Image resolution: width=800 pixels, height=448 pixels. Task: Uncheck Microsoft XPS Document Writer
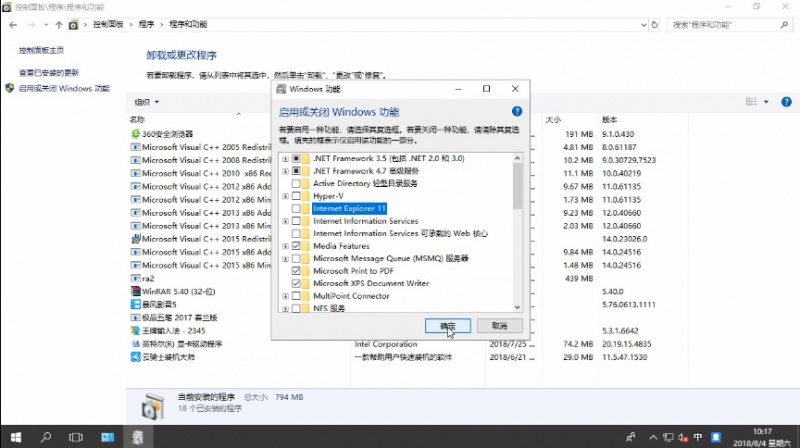(296, 283)
